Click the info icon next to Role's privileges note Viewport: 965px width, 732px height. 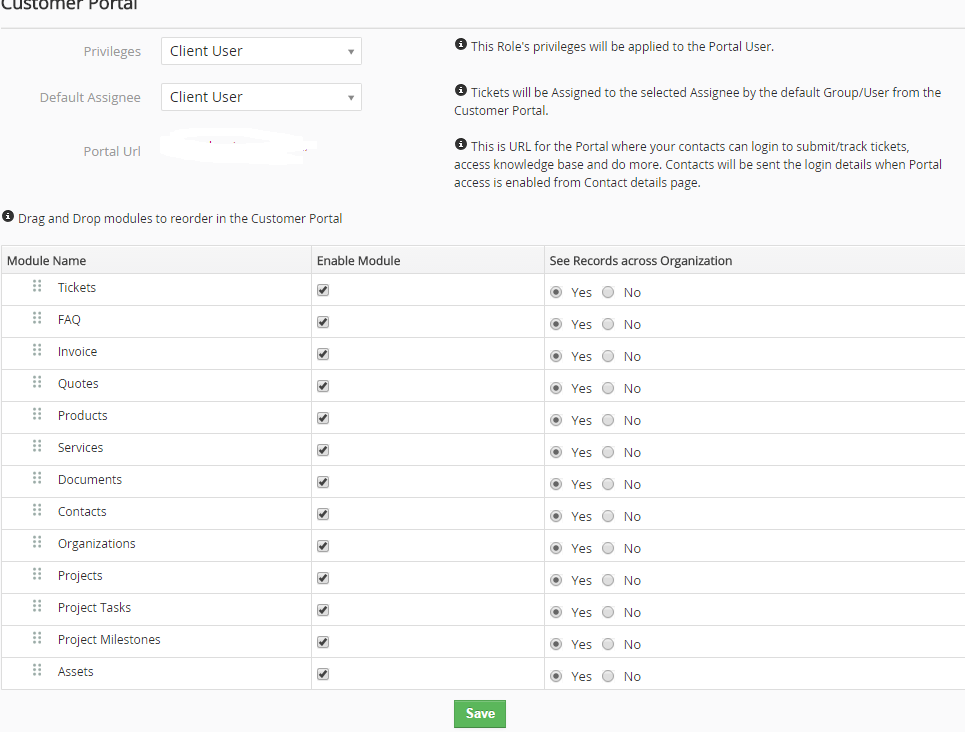460,44
